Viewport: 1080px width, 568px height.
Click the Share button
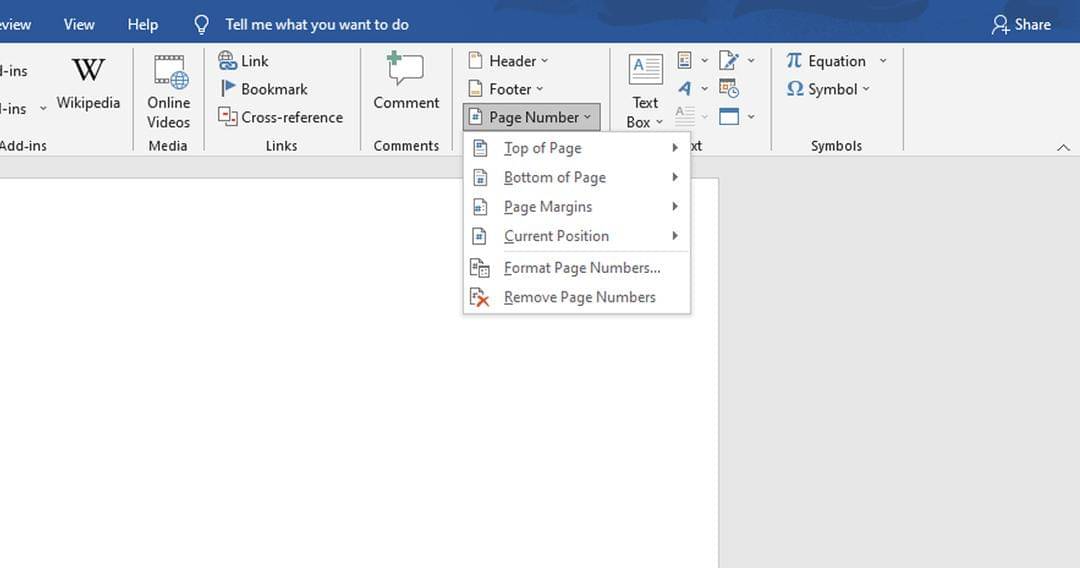(x=1021, y=24)
